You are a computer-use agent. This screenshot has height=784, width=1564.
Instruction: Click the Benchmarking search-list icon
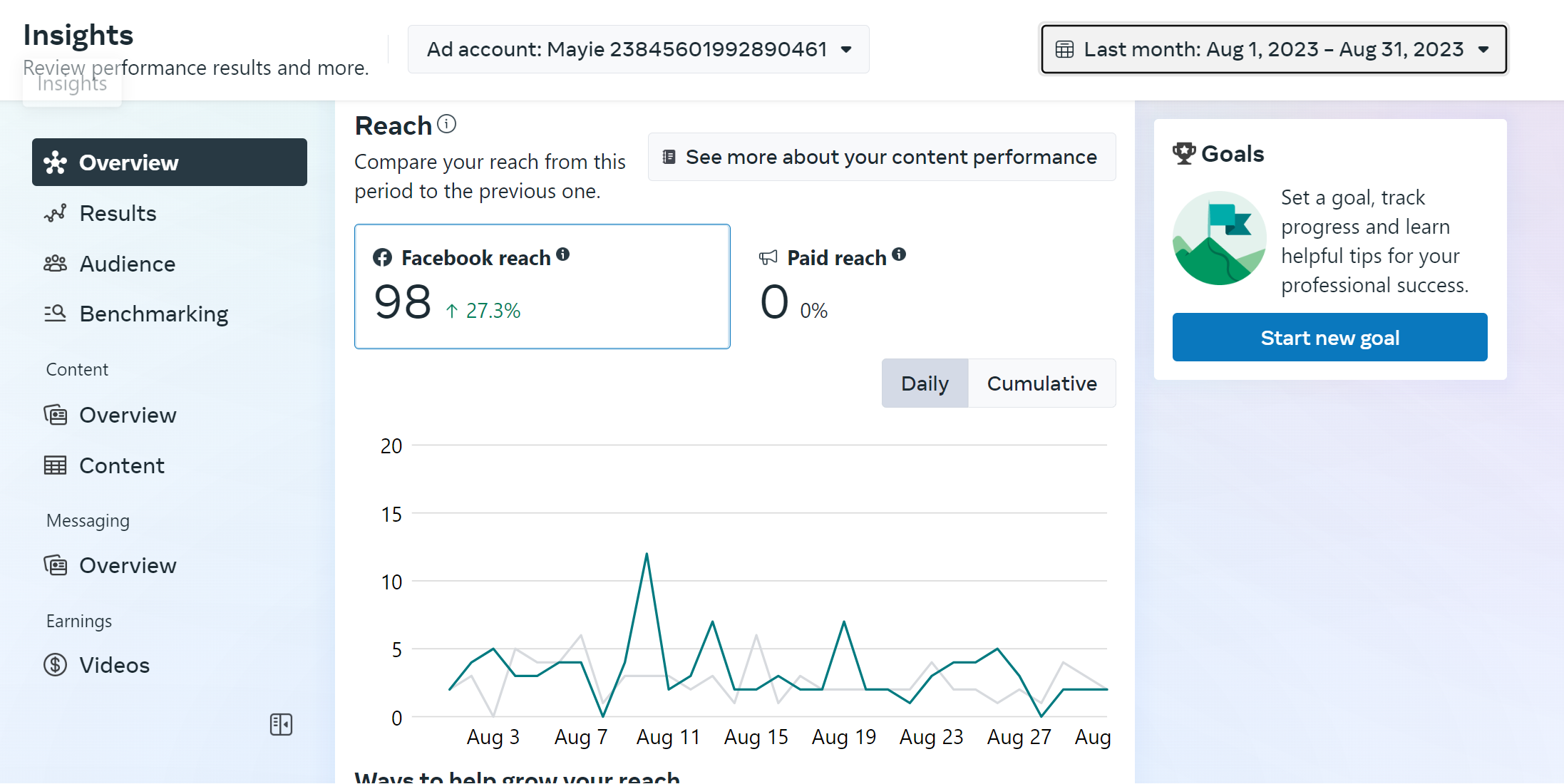(55, 314)
